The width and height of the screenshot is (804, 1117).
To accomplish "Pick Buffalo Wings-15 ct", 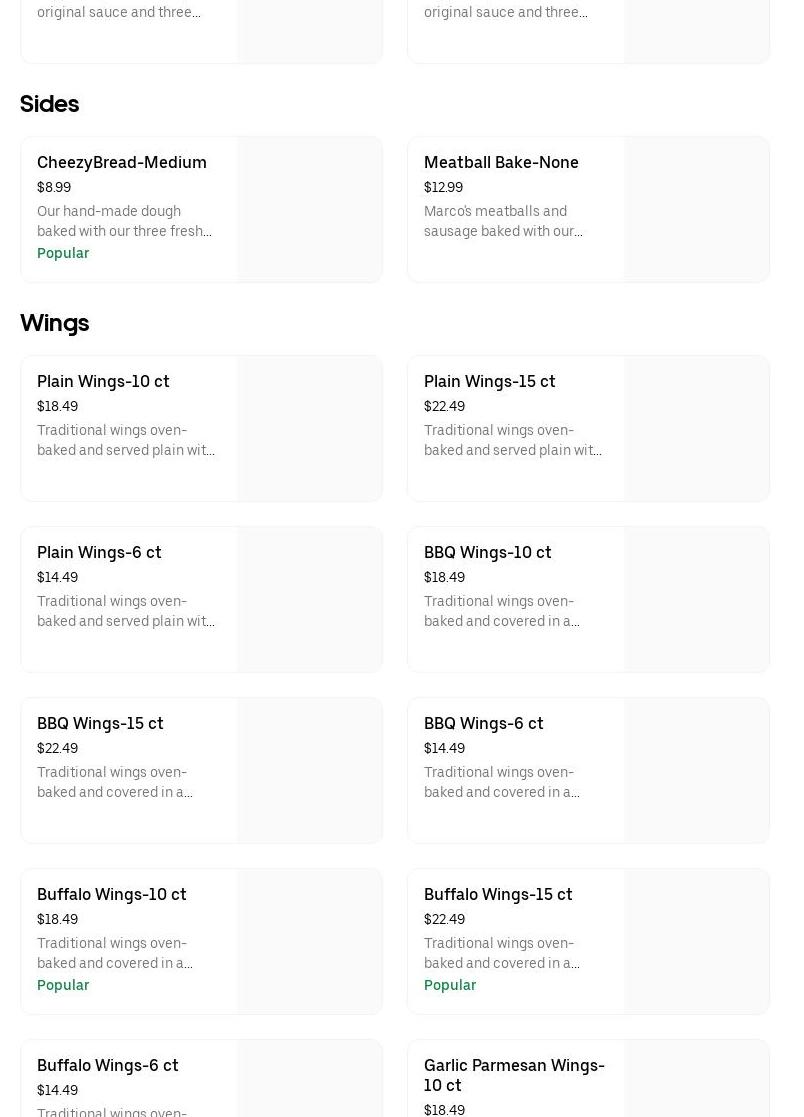I will coord(498,895).
